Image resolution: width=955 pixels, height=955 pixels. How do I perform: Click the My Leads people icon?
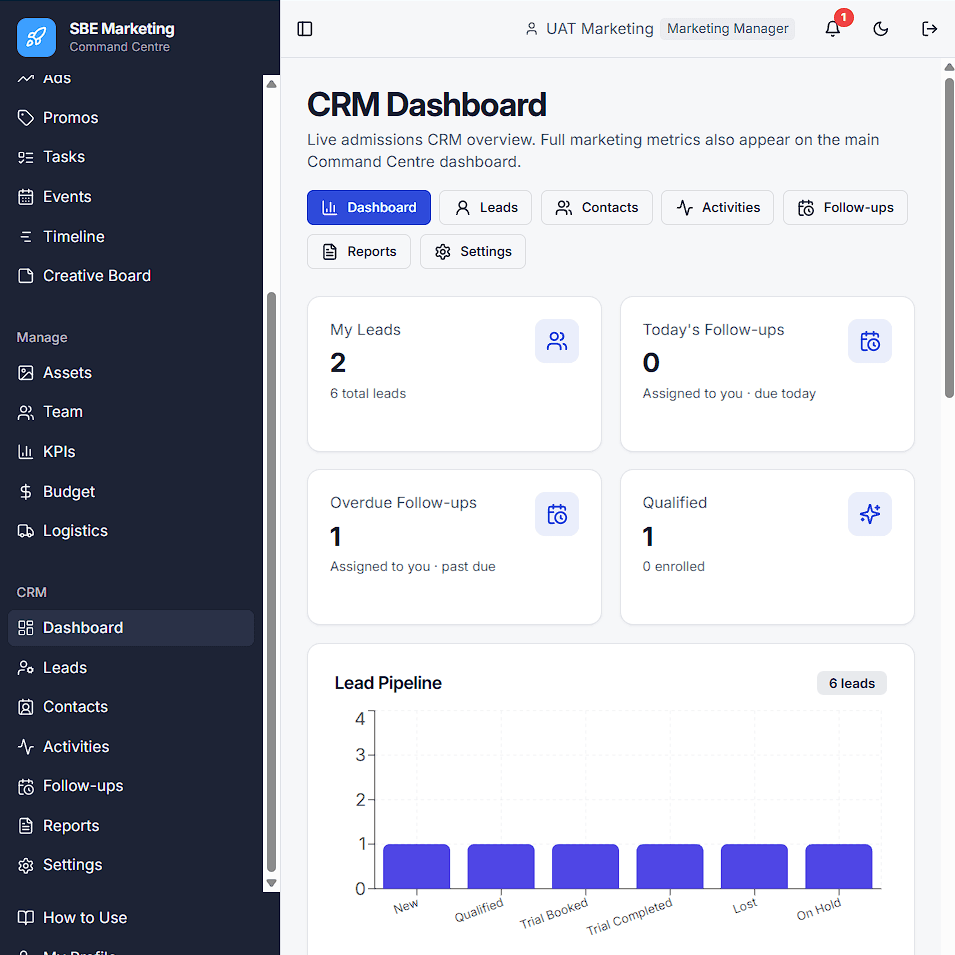[x=557, y=341]
